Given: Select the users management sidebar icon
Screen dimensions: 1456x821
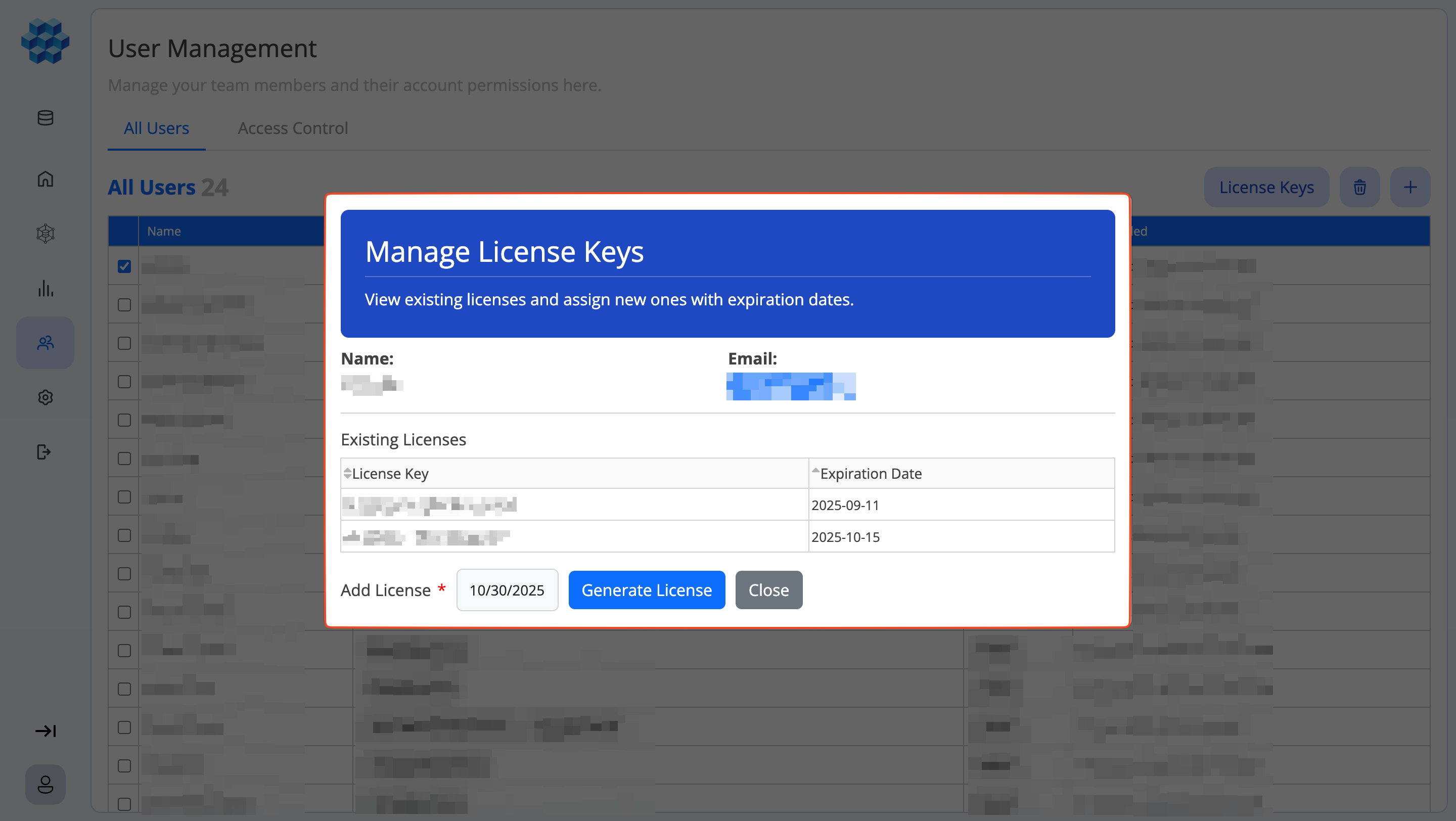Looking at the screenshot, I should point(45,342).
